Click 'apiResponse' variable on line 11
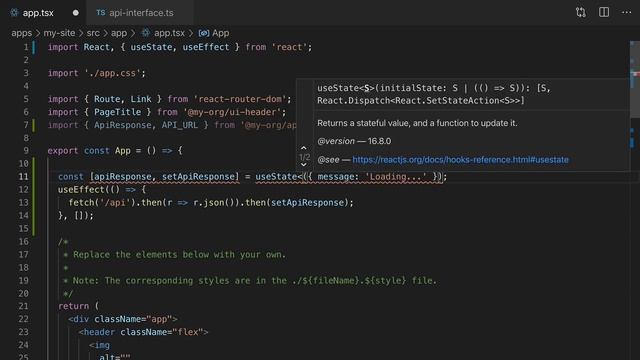The width and height of the screenshot is (640, 360). [123, 177]
